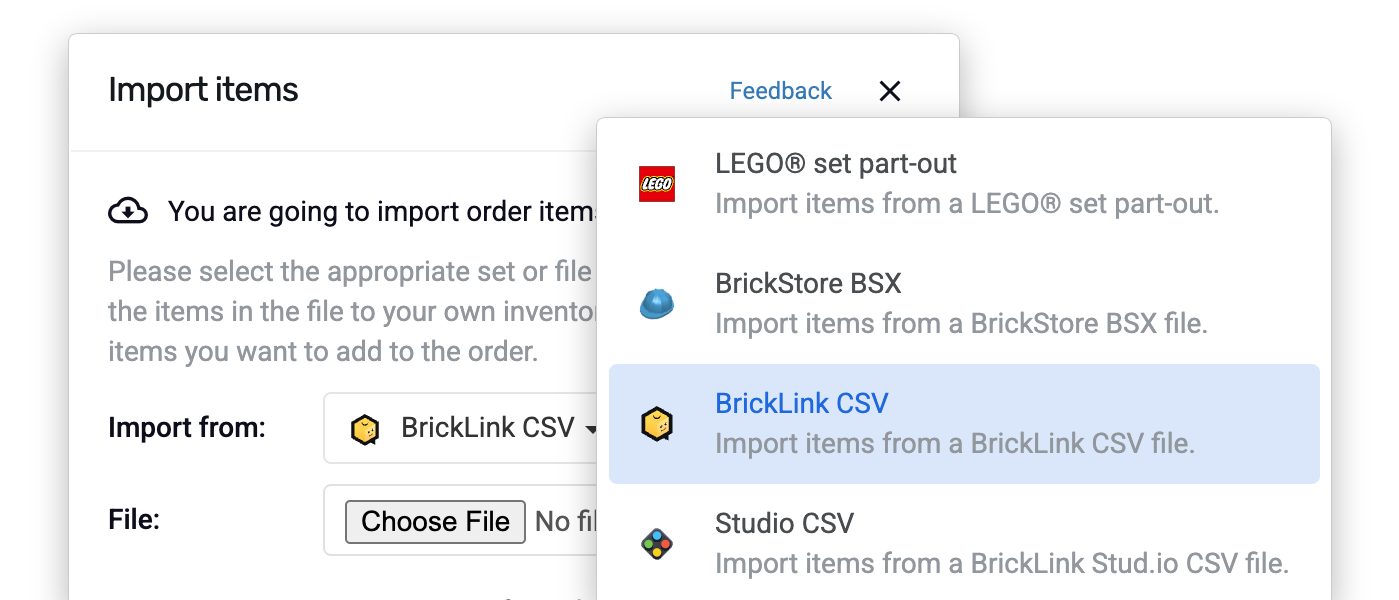Click the BrickLink icon inside the Import from selector
Screen dimensions: 1399x600
tap(363, 428)
